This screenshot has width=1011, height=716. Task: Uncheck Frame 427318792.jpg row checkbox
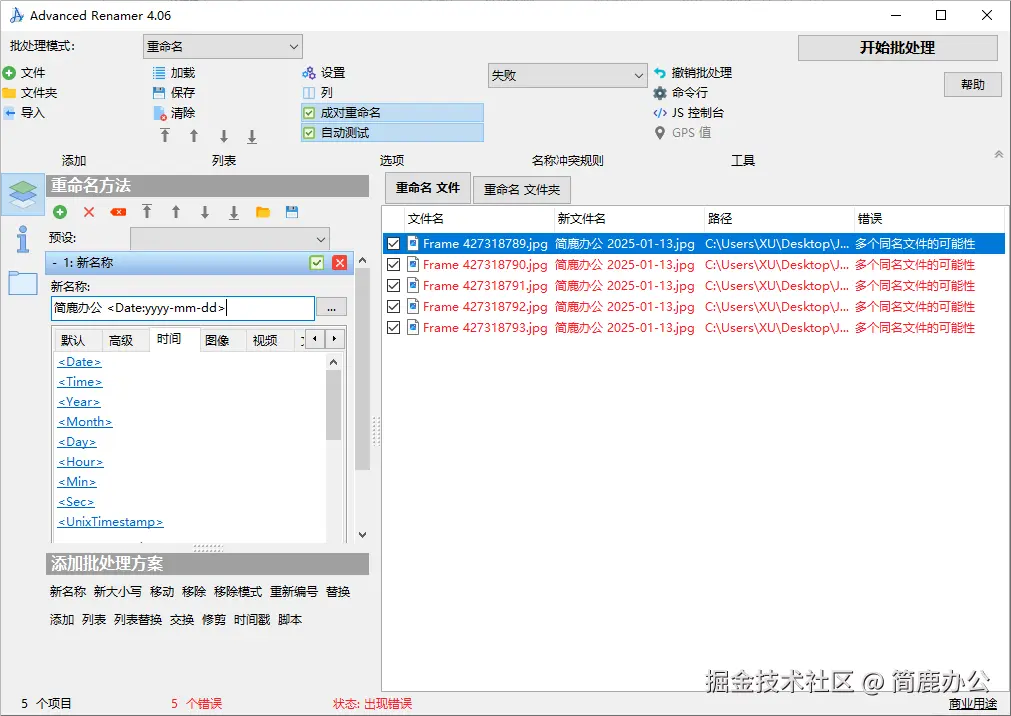click(393, 306)
